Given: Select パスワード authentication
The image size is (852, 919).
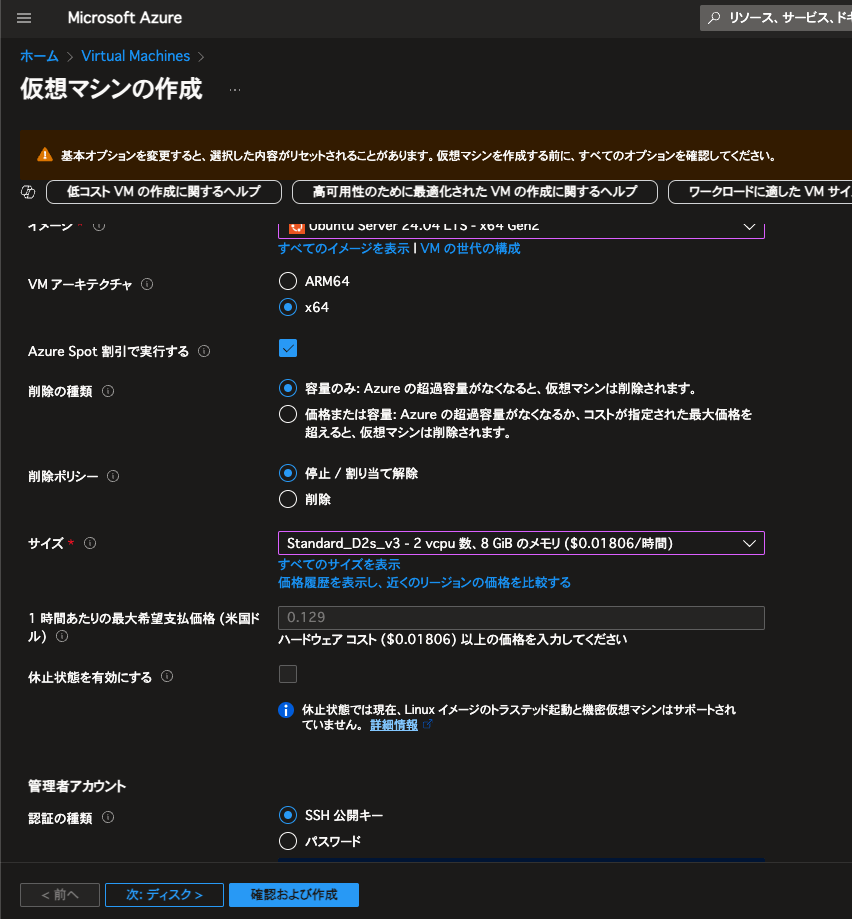Looking at the screenshot, I should (x=288, y=841).
